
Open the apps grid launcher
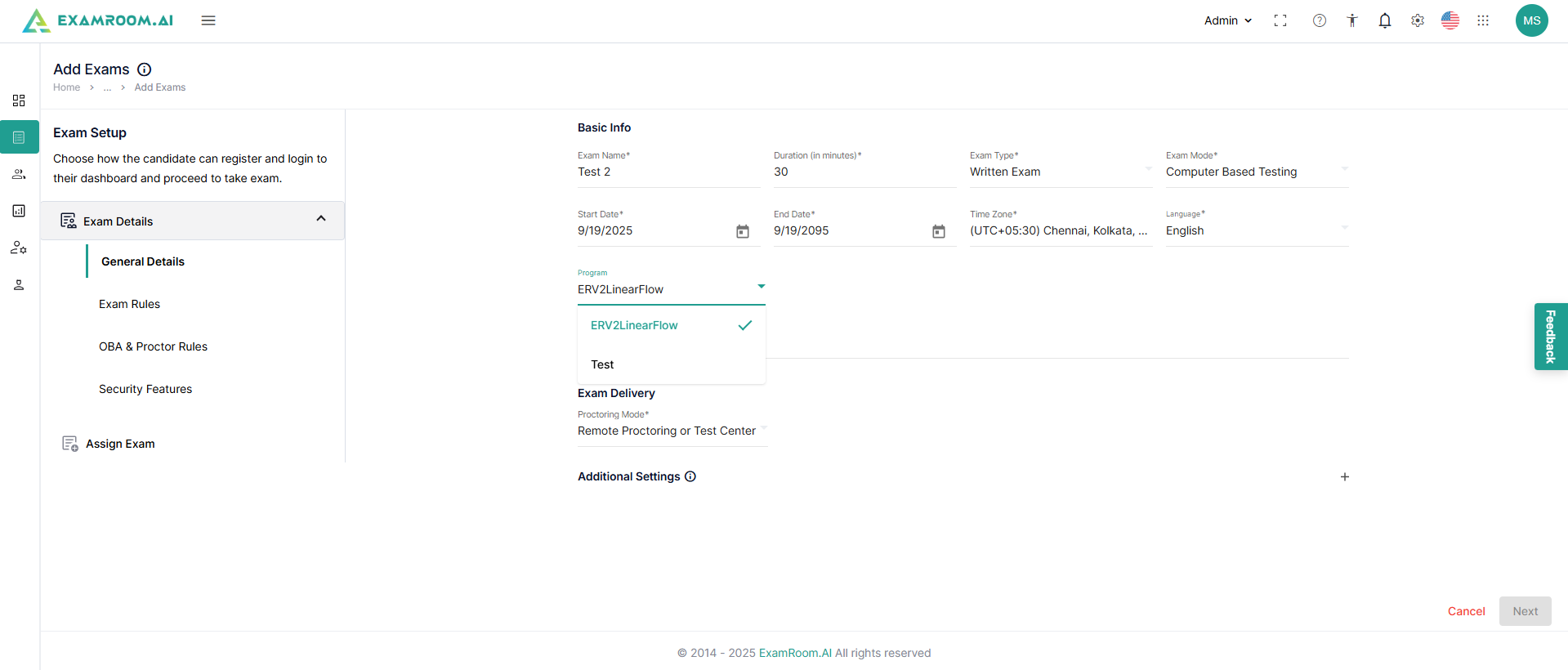point(1483,20)
